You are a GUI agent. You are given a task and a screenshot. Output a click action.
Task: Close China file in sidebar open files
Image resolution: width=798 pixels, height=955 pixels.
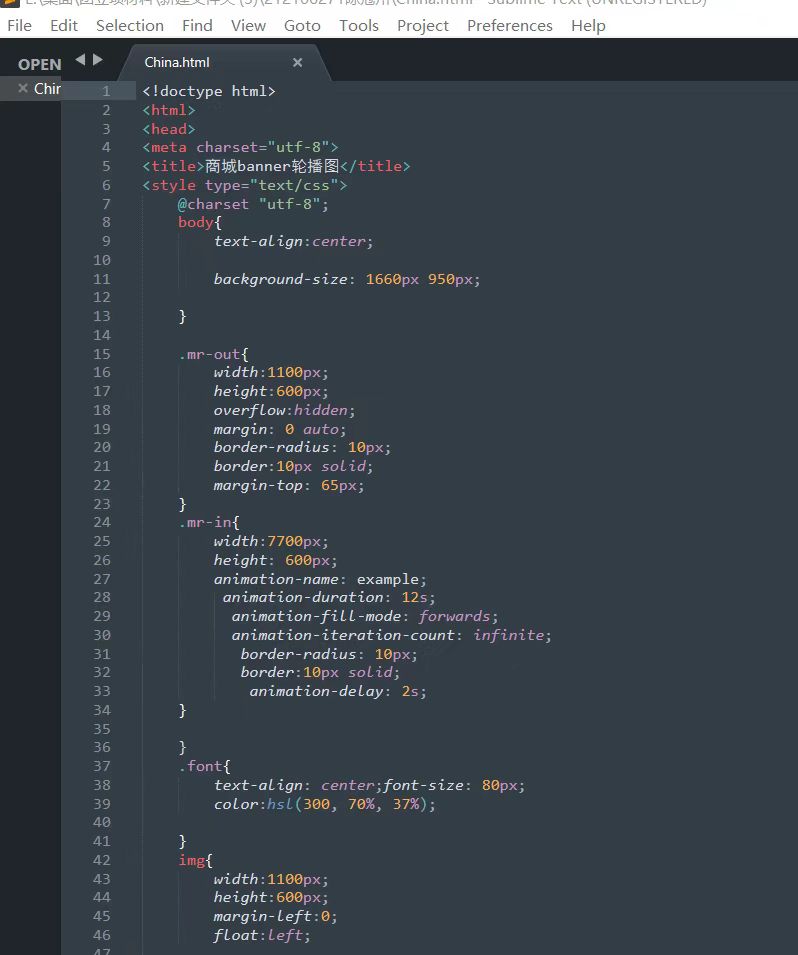pos(23,88)
